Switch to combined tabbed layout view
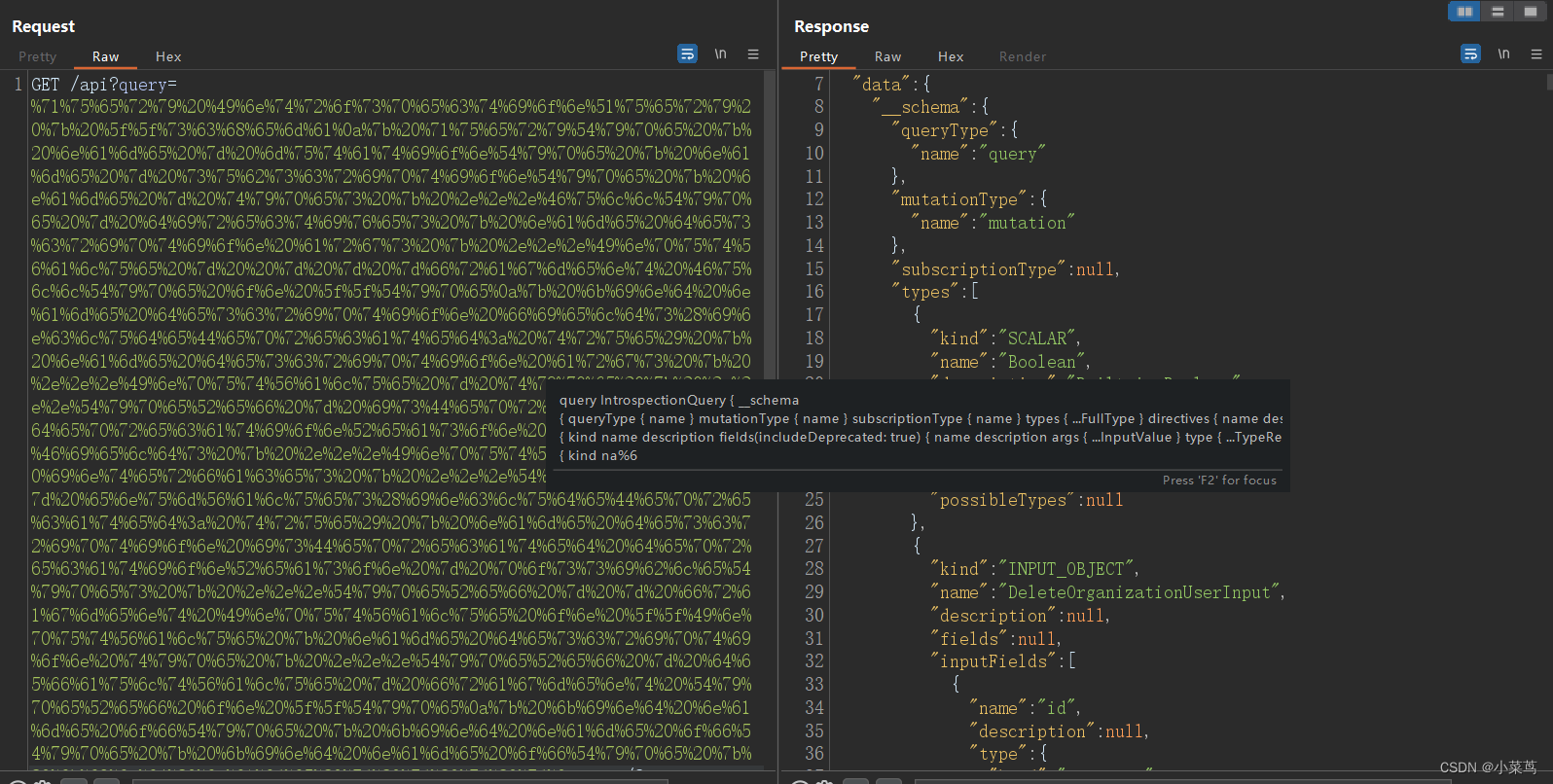 [1531, 12]
